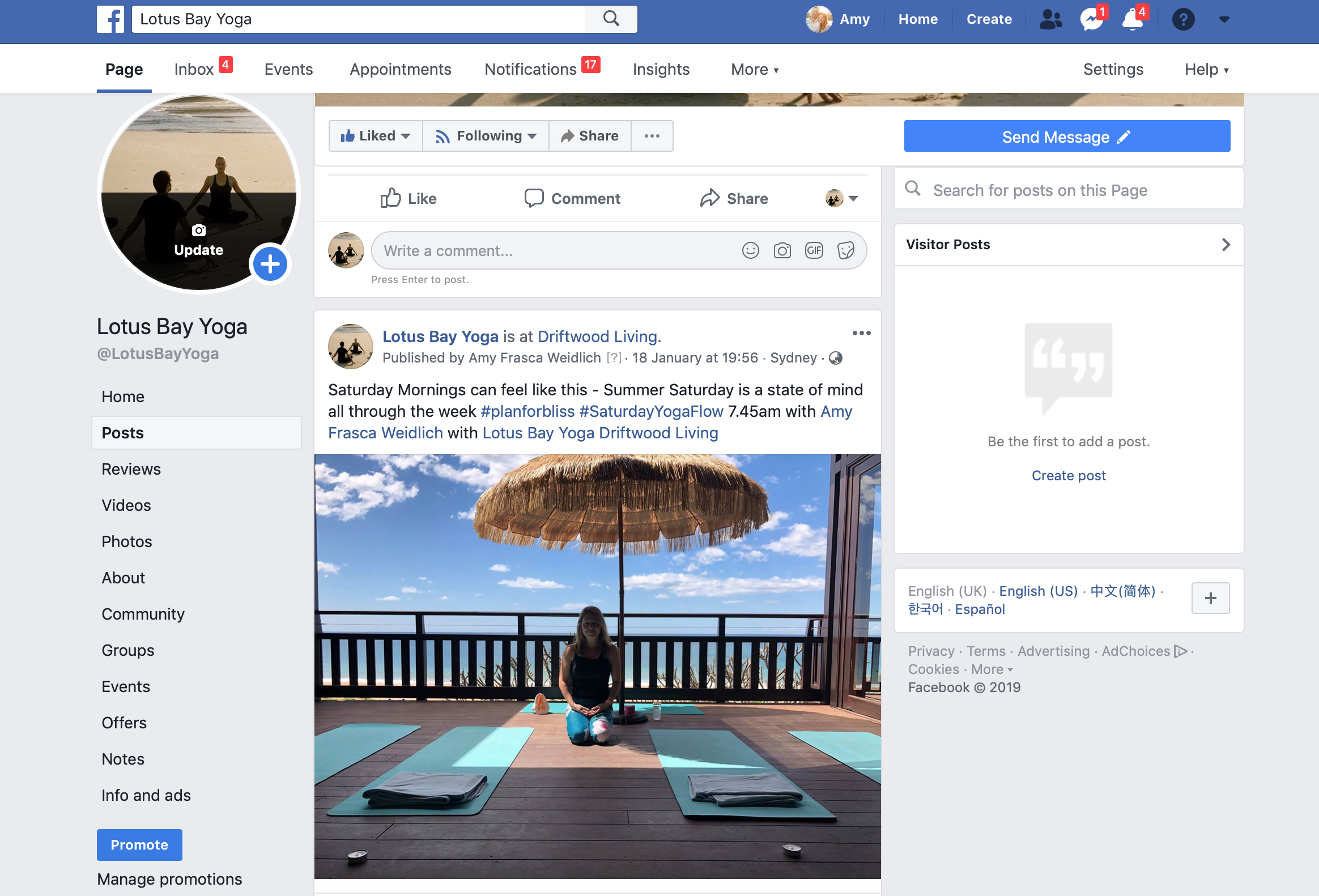Change commenting identity via page avatar dropdown
Viewport: 1319px width, 896px height.
click(842, 199)
